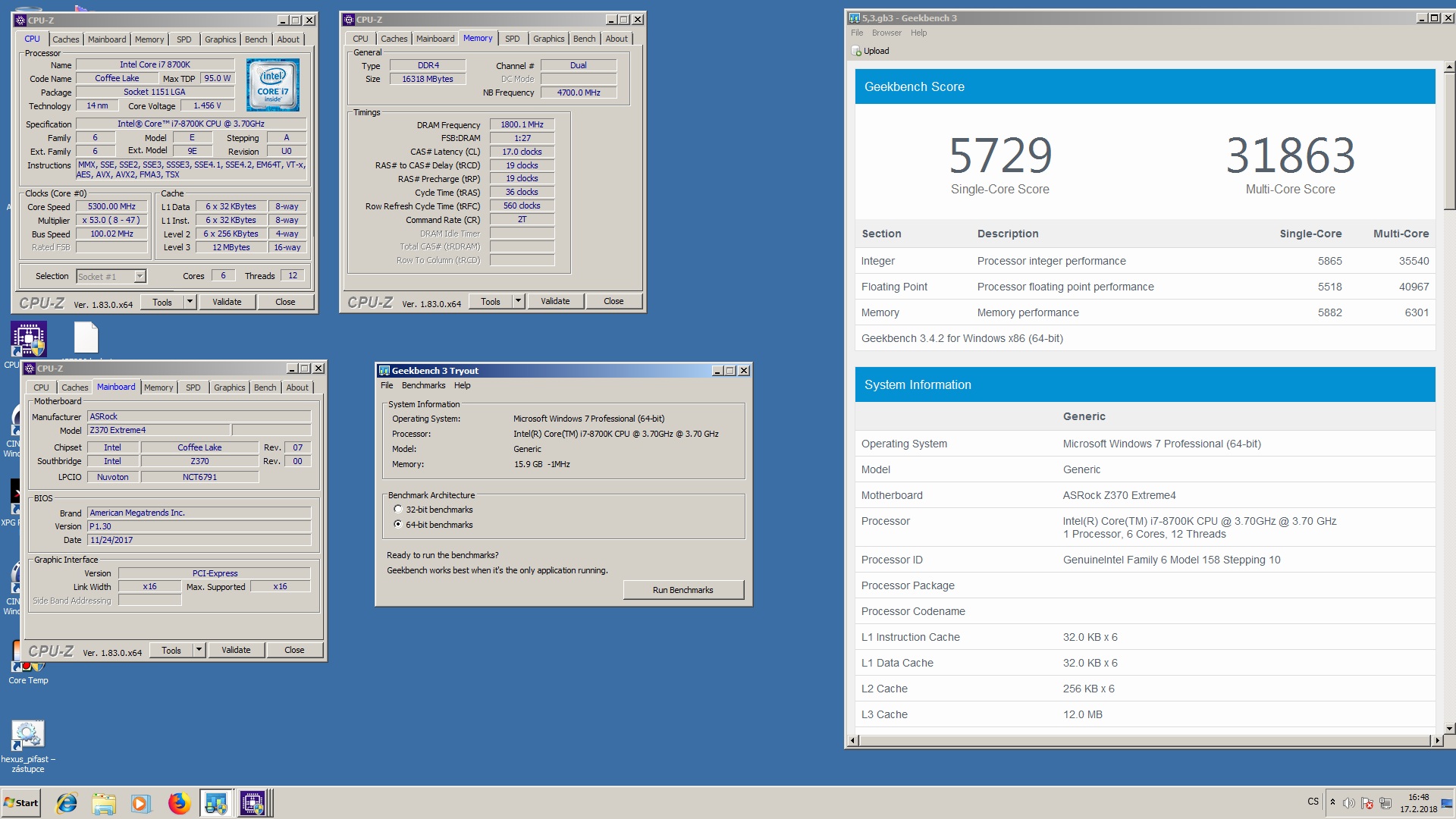Select the blank document desktop icon
Viewport: 1456px width, 819px height.
[86, 339]
